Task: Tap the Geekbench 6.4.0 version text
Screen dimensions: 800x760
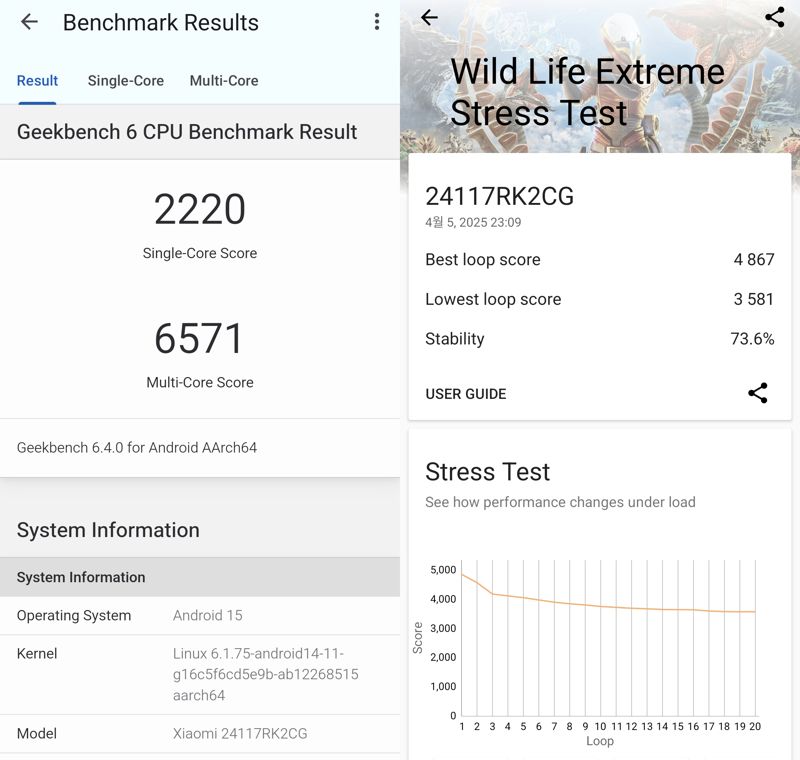Action: pos(137,448)
